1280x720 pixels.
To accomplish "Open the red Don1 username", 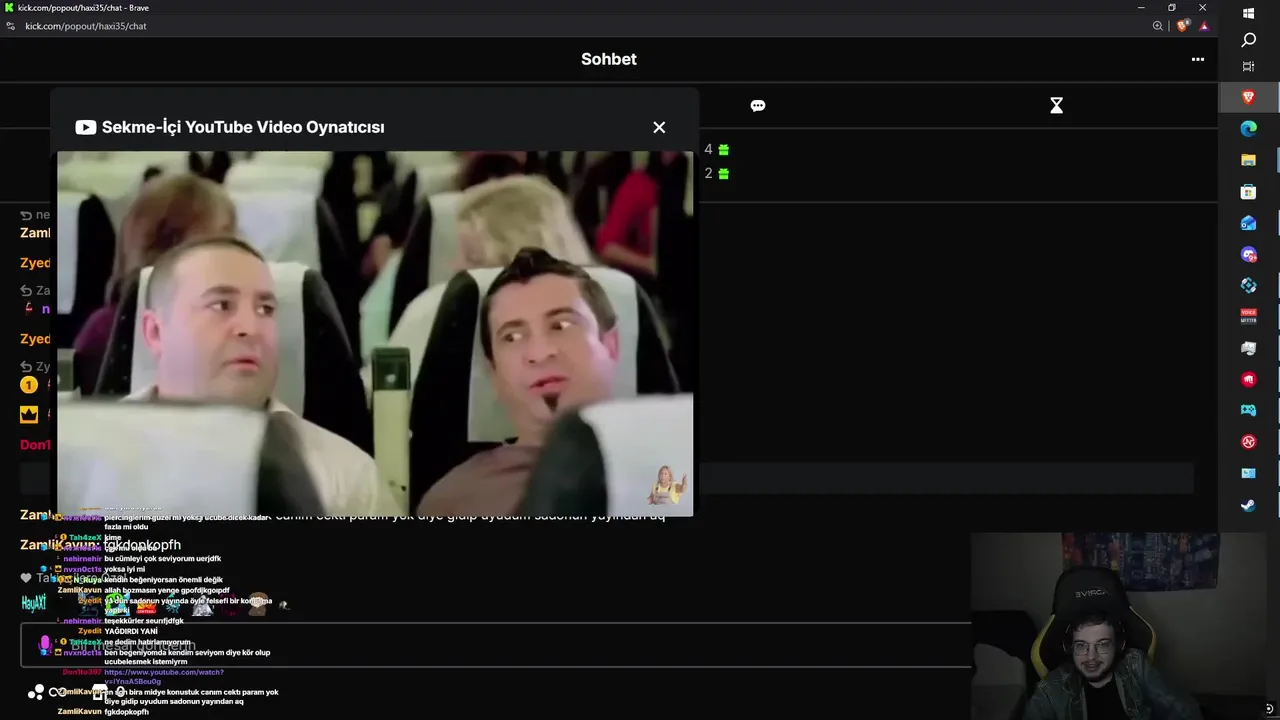I will pos(35,445).
